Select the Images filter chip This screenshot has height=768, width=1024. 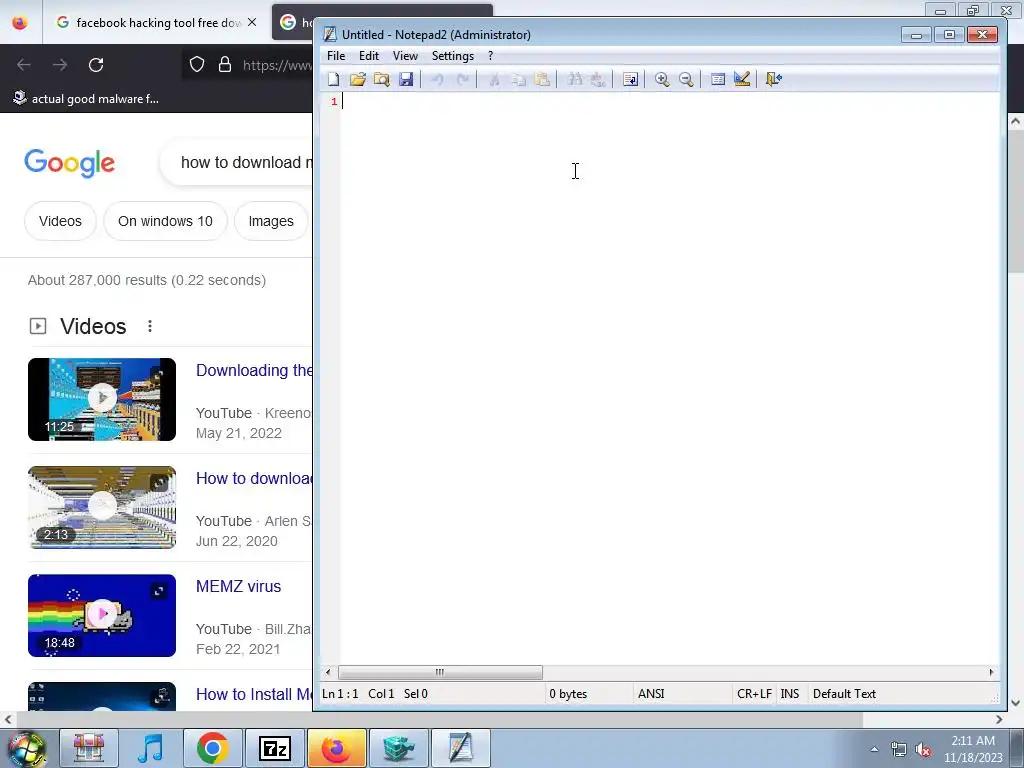(x=271, y=221)
